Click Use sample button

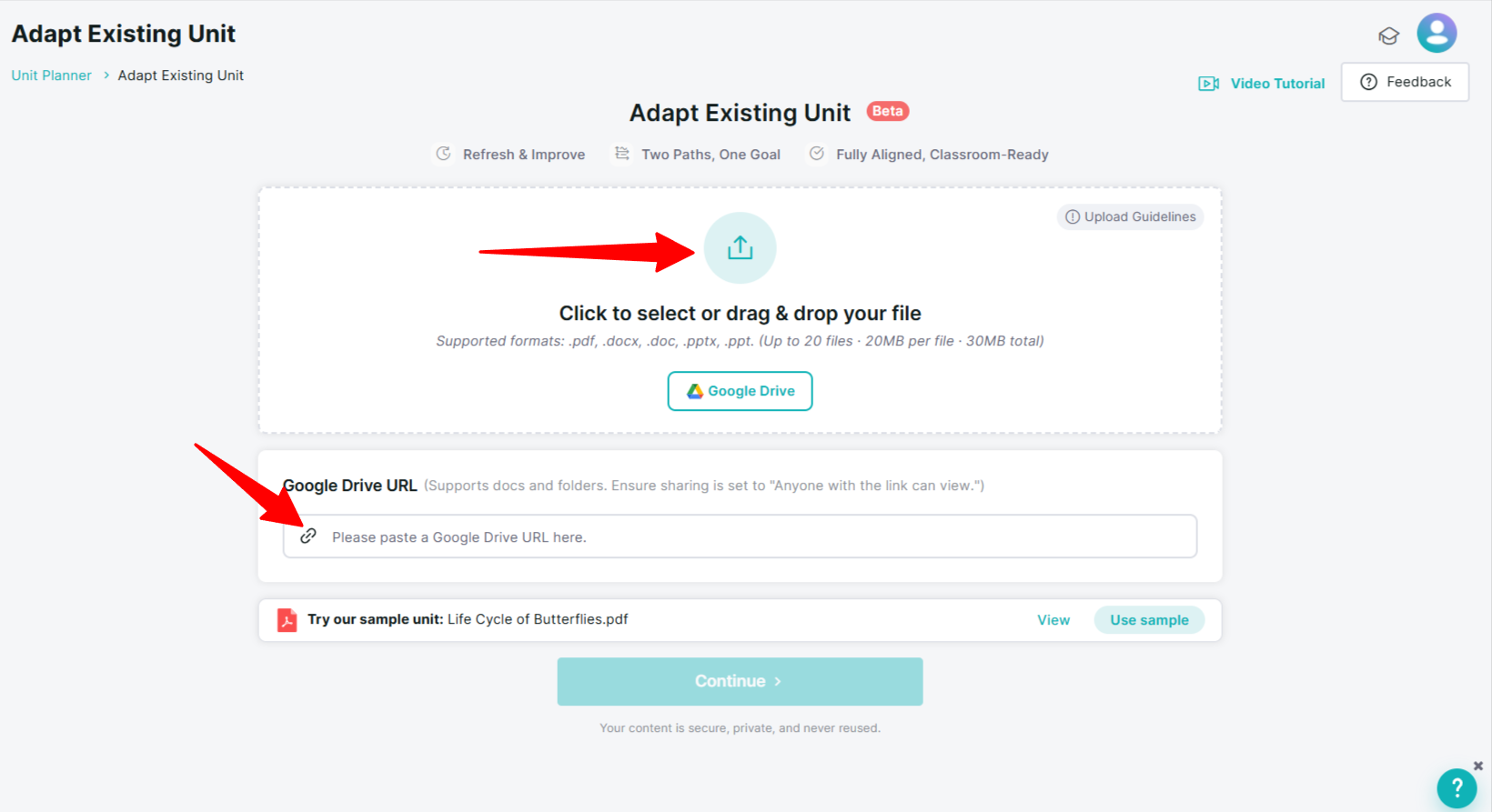click(x=1149, y=620)
